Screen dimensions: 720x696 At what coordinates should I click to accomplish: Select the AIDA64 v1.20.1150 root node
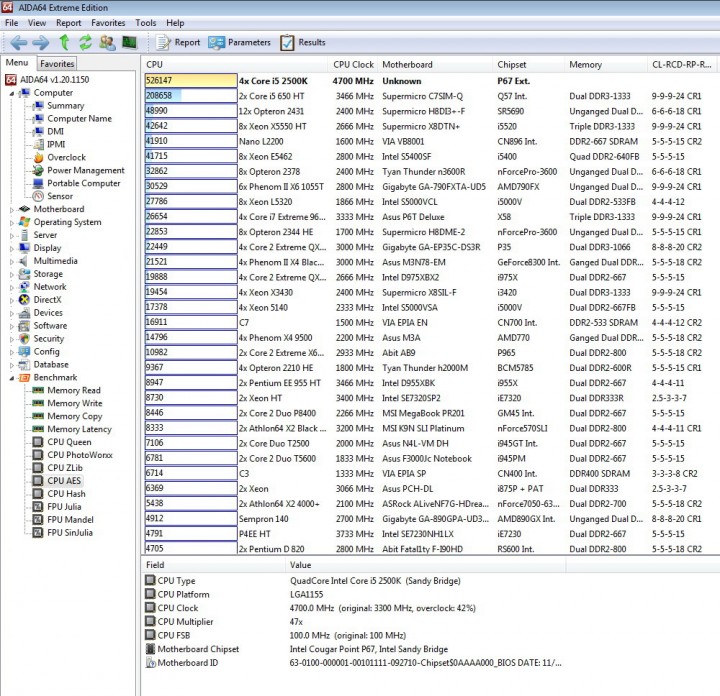55,80
